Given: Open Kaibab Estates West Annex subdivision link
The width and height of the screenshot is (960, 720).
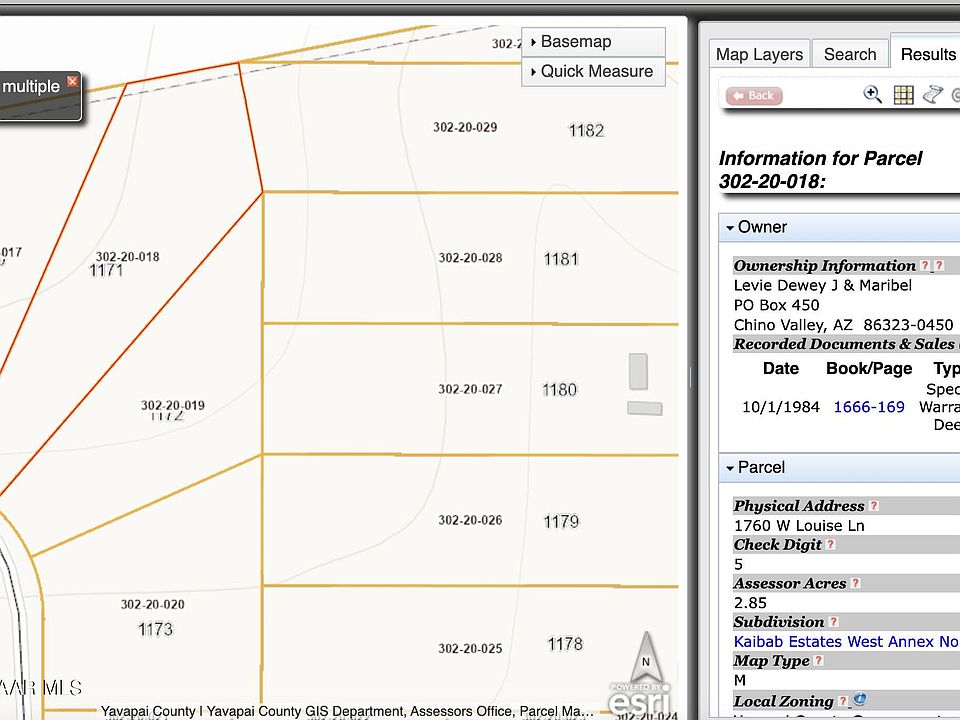Looking at the screenshot, I should [846, 642].
